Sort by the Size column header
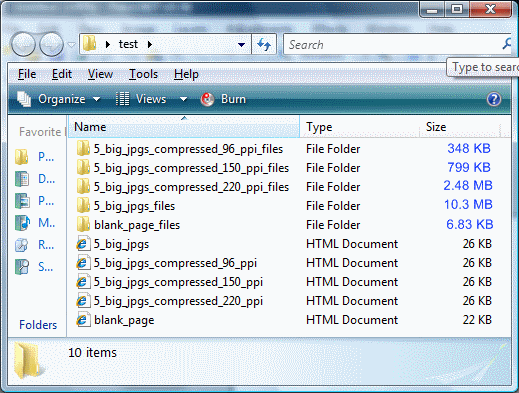This screenshot has height=393, width=519. pyautogui.click(x=460, y=127)
